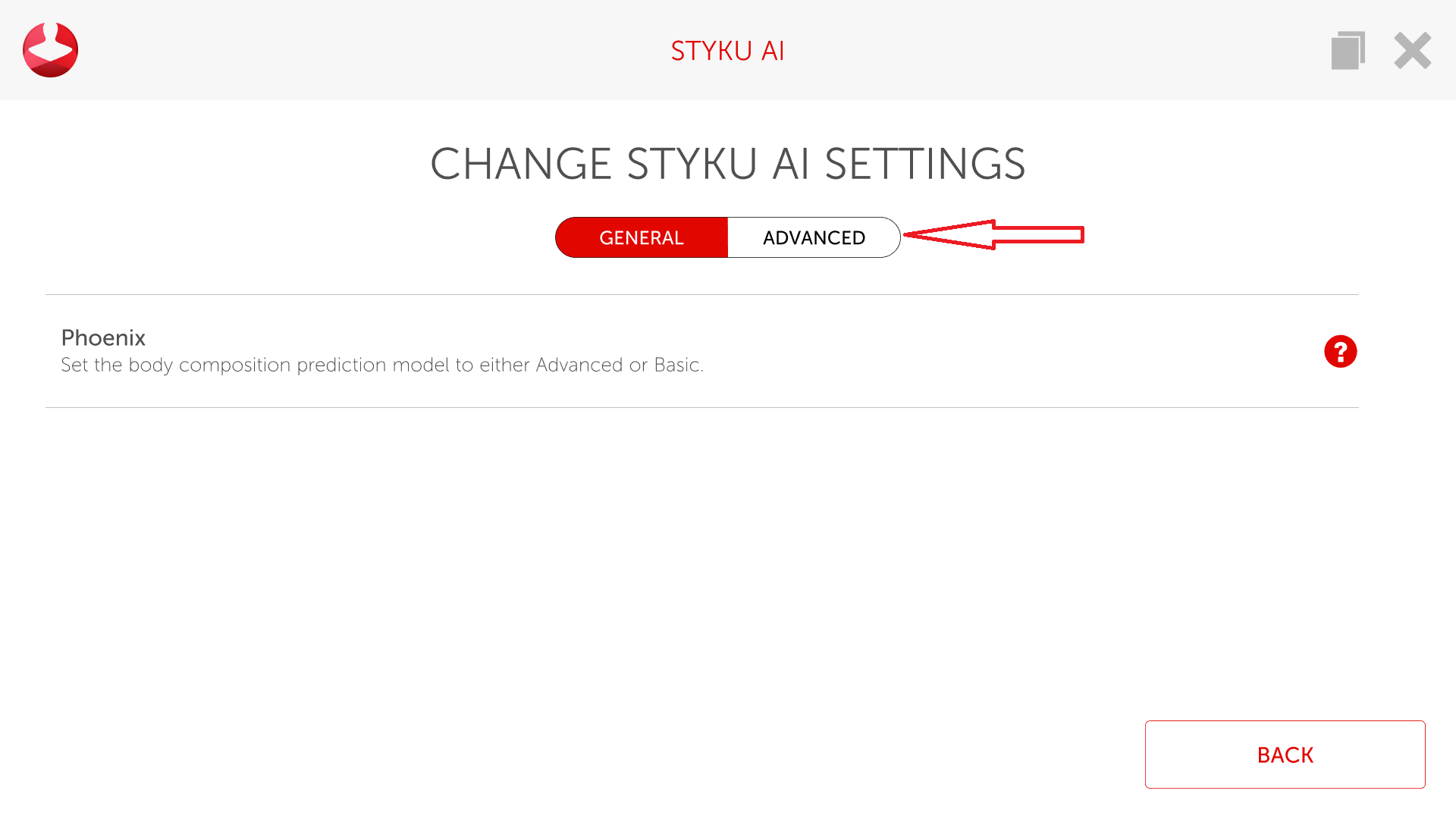1456x819 pixels.
Task: Click the Styku red logo icon
Action: click(50, 50)
